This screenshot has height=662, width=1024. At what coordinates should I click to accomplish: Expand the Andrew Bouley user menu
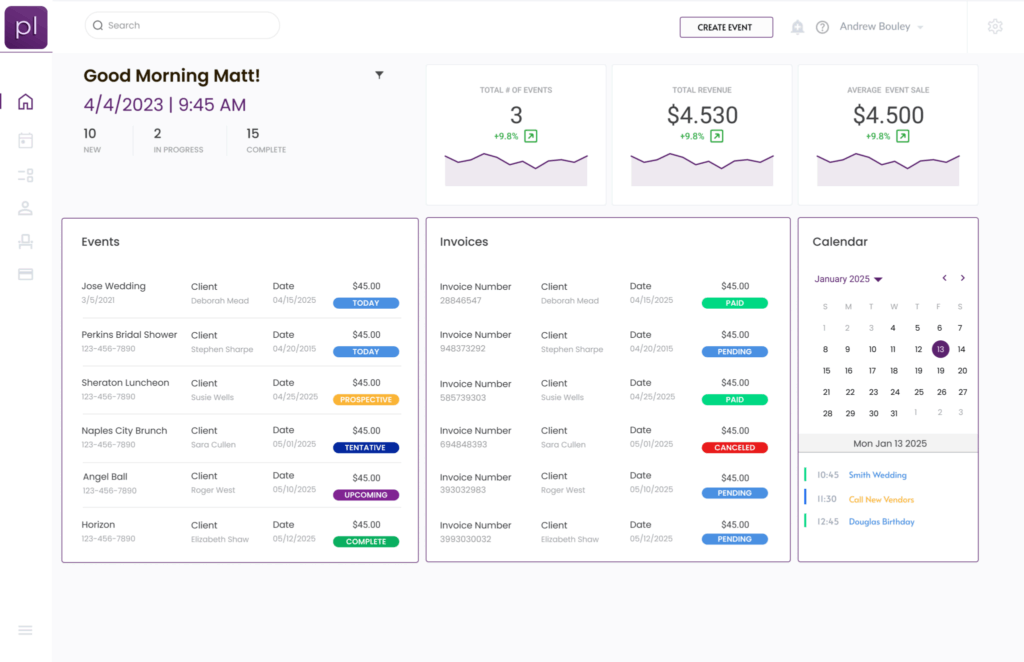point(881,27)
